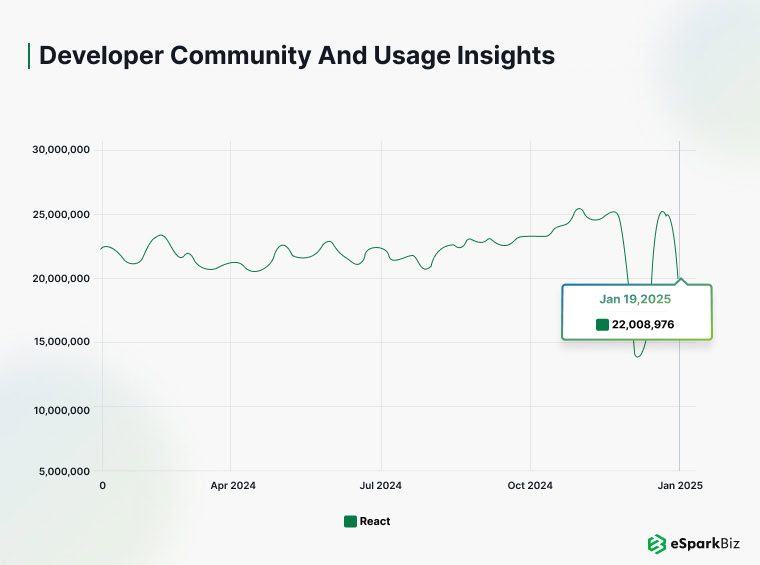760x565 pixels.
Task: Click the Developer Community And Usage Insights heading
Action: click(x=296, y=56)
